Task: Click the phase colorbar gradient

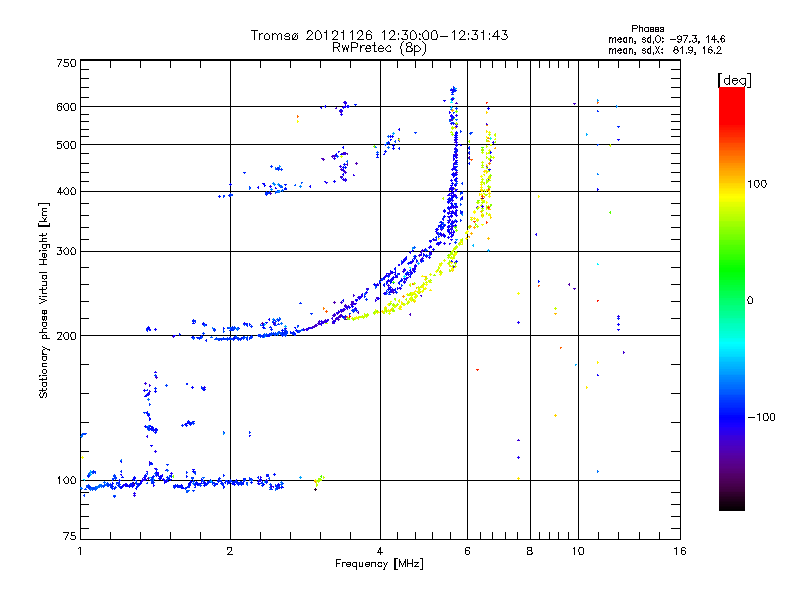Action: click(x=732, y=298)
